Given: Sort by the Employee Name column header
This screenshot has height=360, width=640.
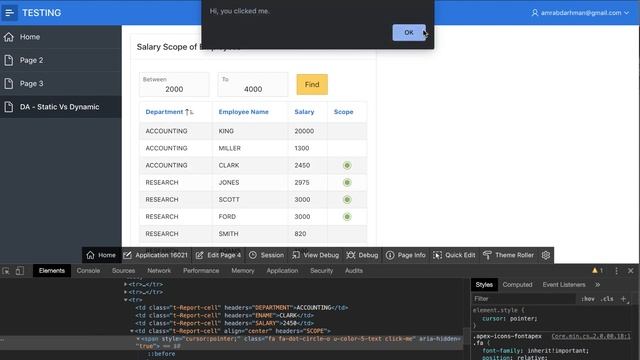Looking at the screenshot, I should click(x=243, y=112).
